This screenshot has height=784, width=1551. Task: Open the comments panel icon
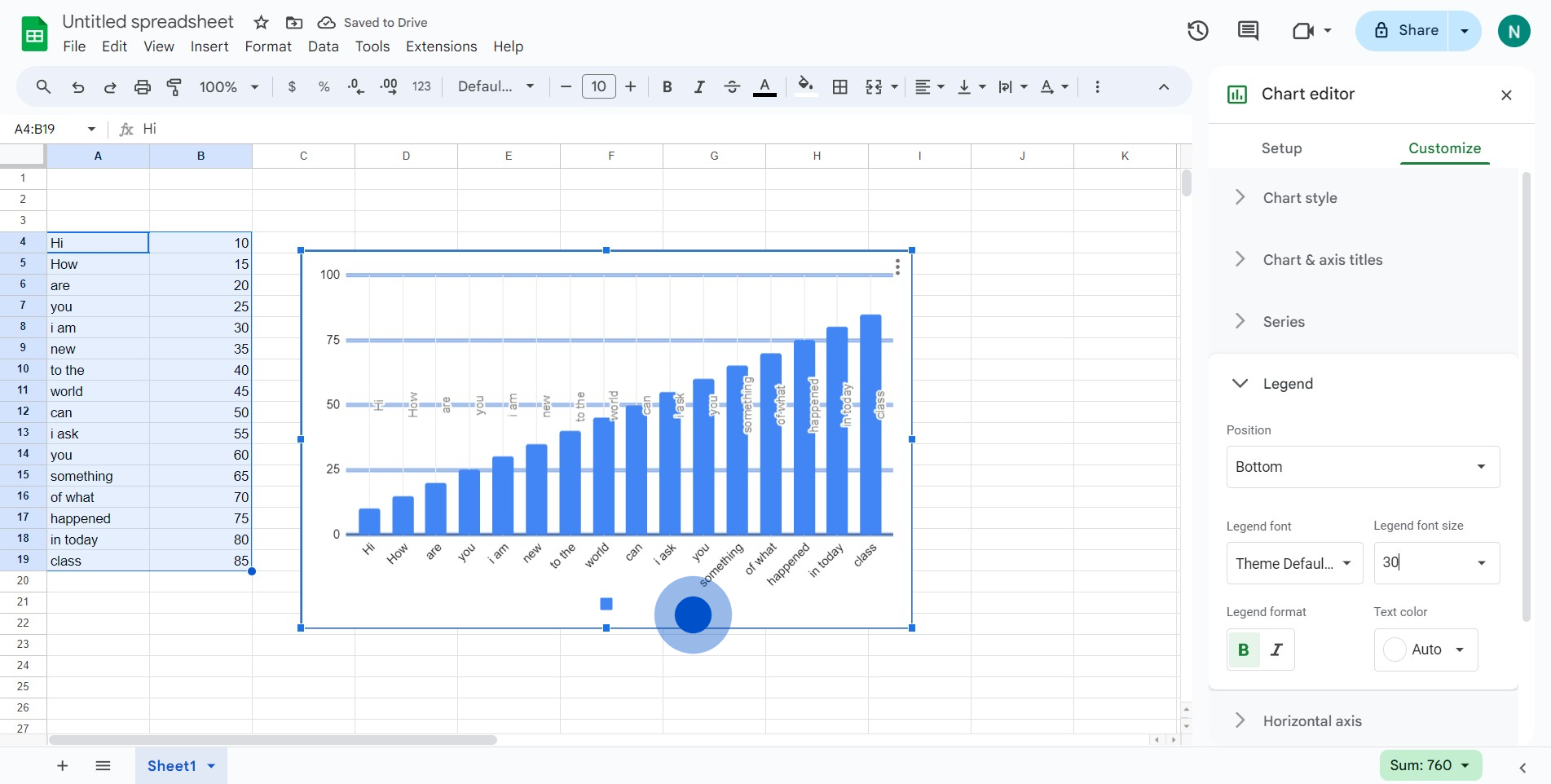(1248, 31)
